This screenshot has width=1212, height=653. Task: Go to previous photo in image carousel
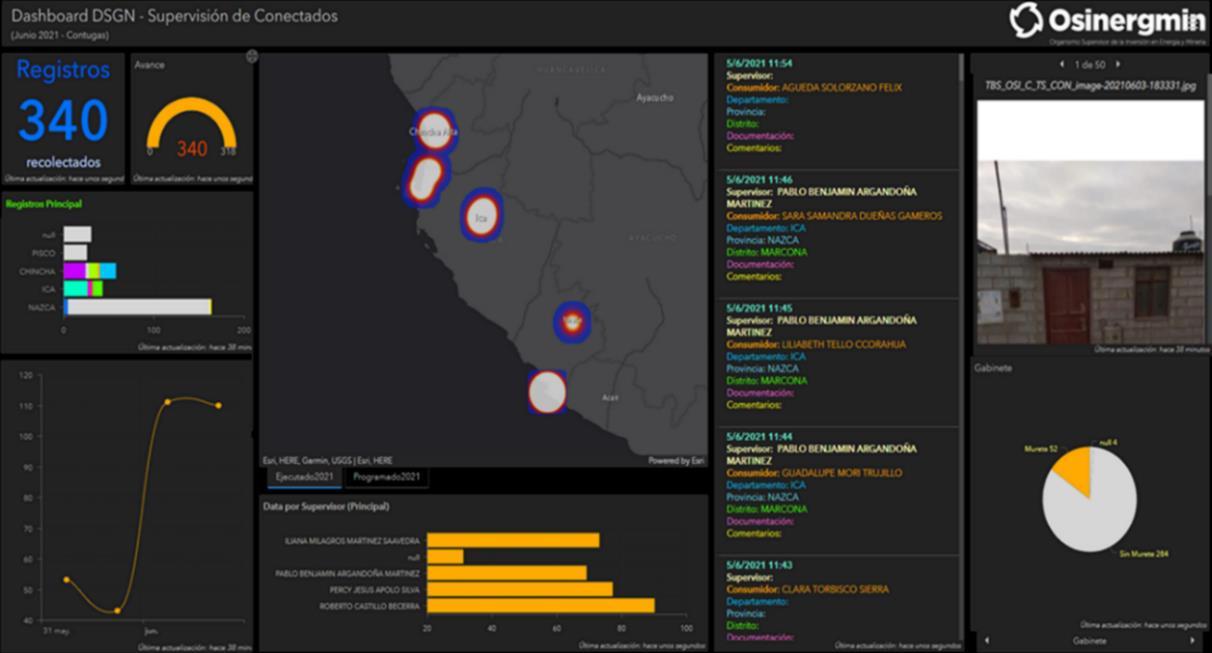tap(1064, 64)
